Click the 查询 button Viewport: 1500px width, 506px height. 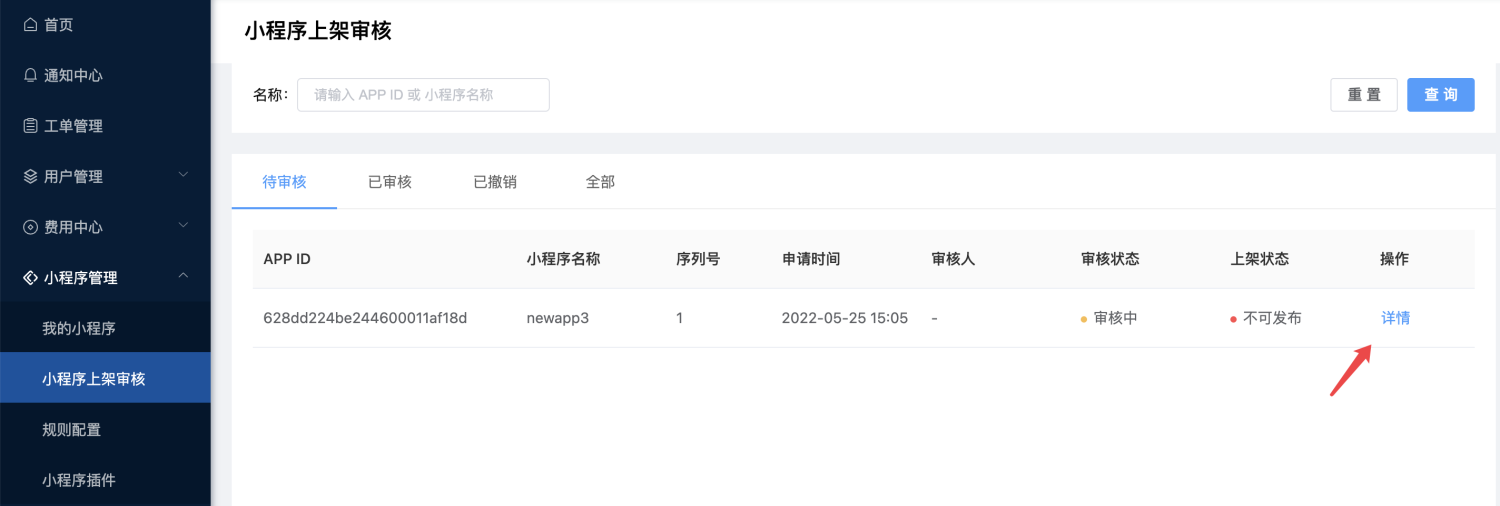click(1441, 95)
